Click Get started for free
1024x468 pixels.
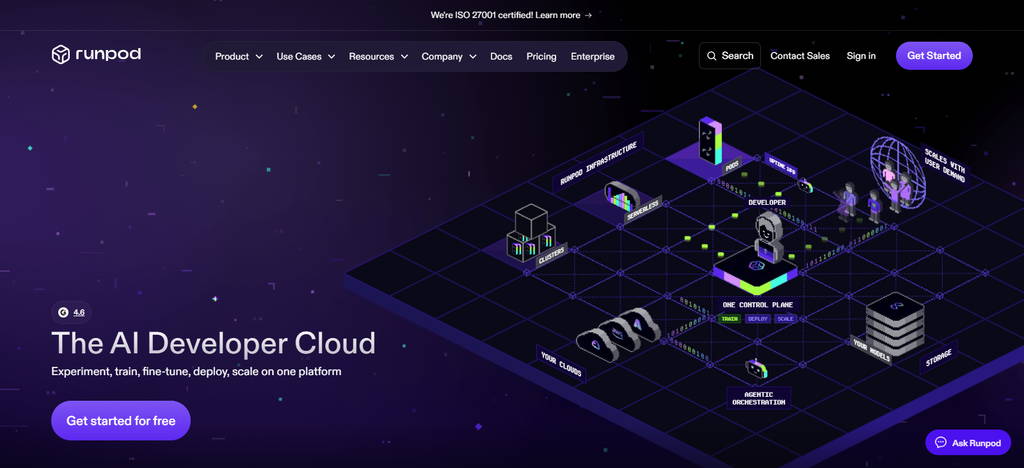pyautogui.click(x=121, y=420)
